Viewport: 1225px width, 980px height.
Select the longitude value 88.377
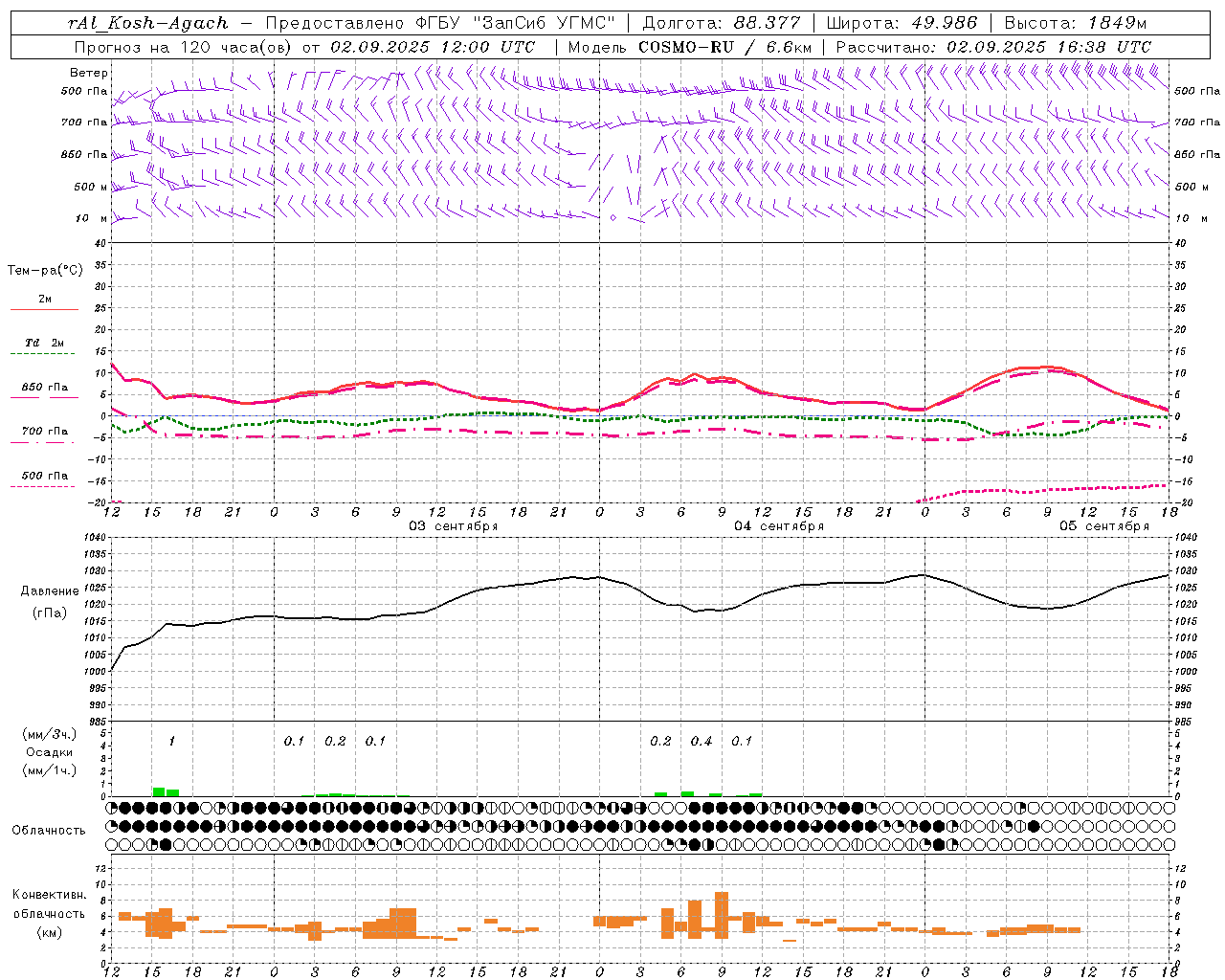click(767, 23)
